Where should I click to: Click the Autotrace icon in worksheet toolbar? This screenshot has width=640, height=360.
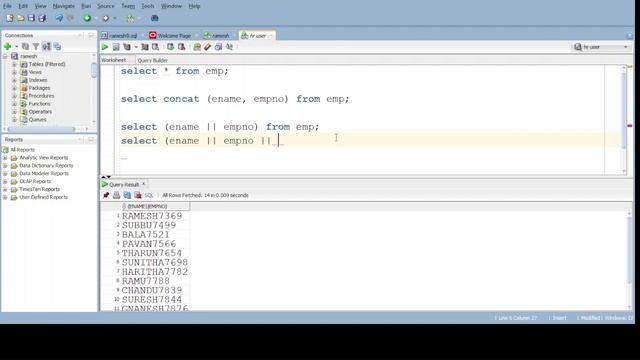[x=144, y=47]
